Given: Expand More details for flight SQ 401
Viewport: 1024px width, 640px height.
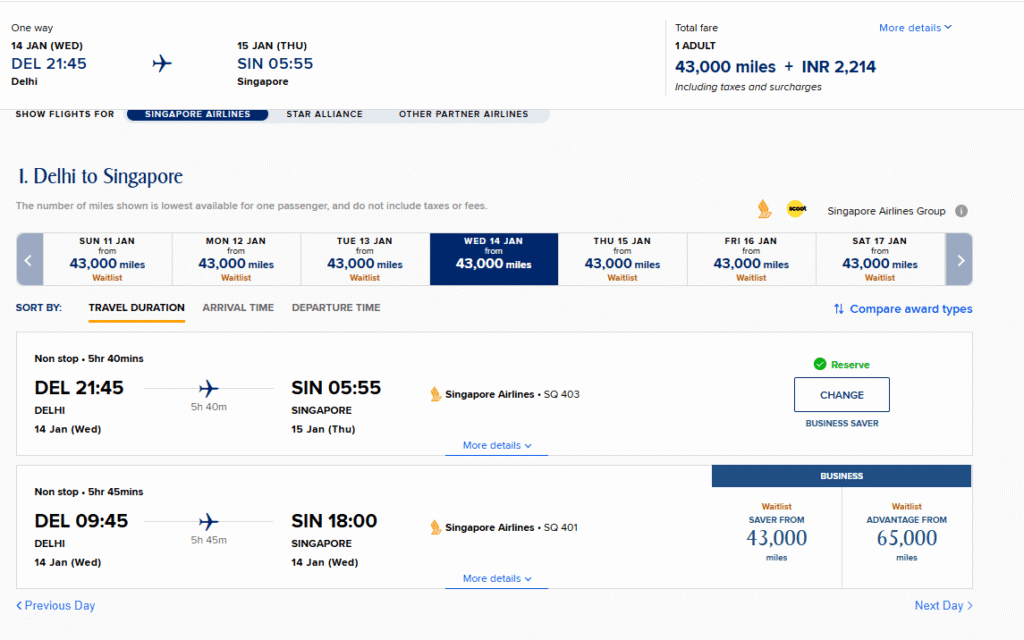Looking at the screenshot, I should pos(496,579).
